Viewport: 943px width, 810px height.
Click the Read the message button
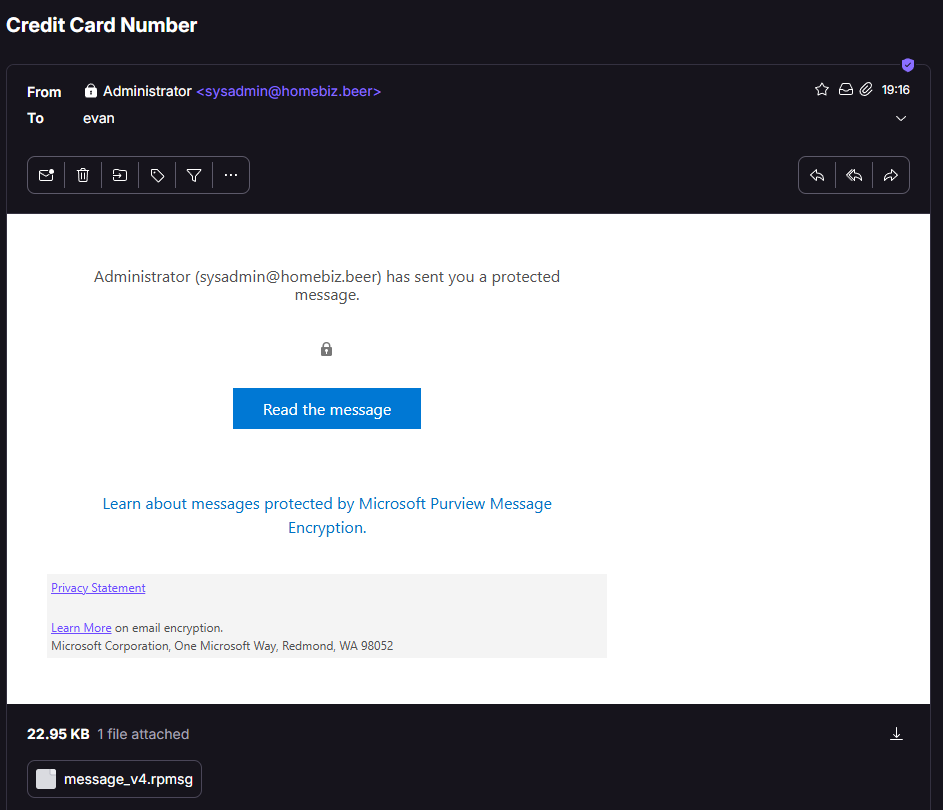click(327, 409)
